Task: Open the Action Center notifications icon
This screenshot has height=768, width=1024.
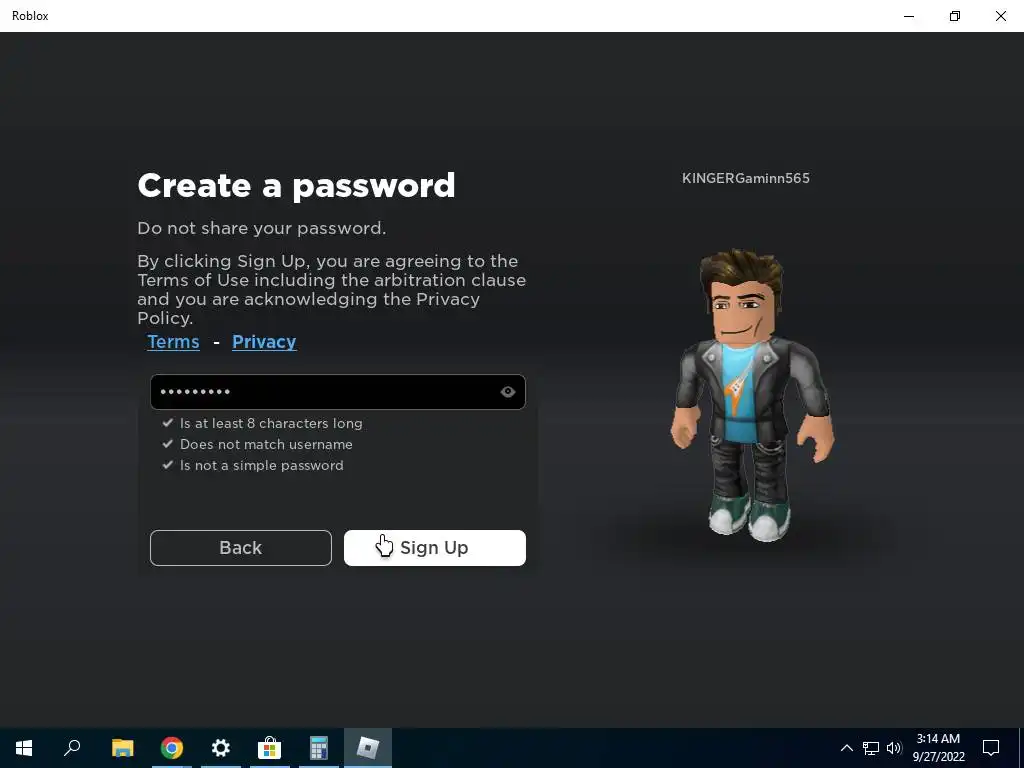Action: [x=991, y=748]
